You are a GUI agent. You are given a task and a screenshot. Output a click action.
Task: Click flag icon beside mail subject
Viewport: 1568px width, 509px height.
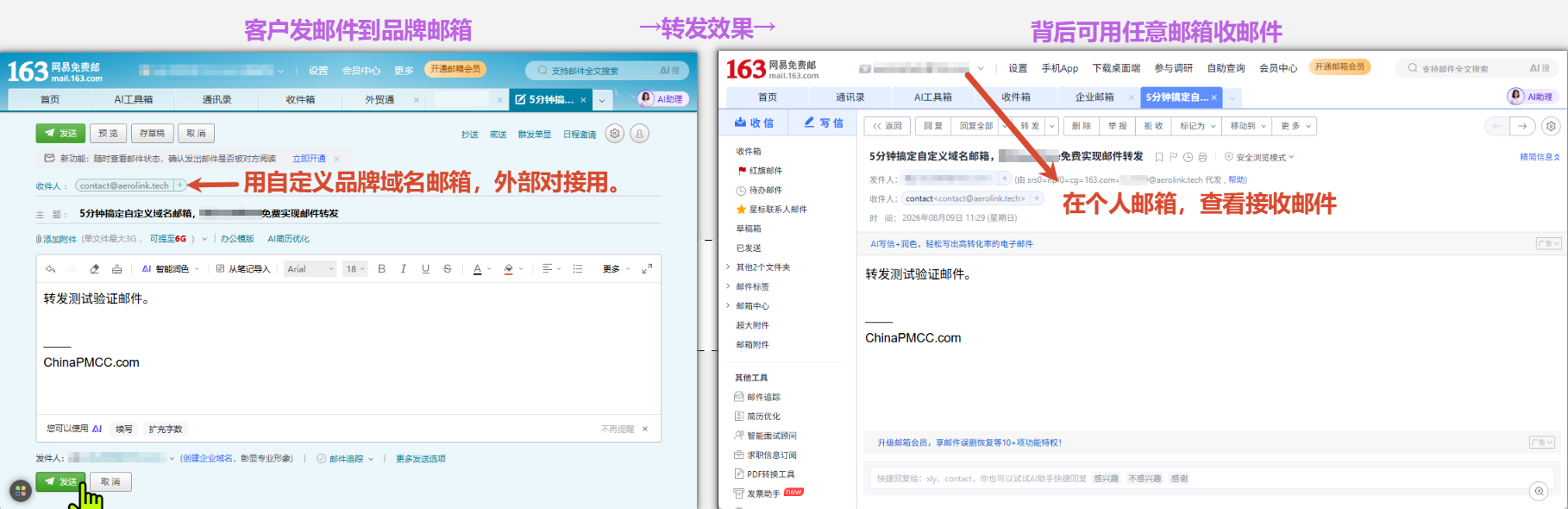pos(1174,157)
